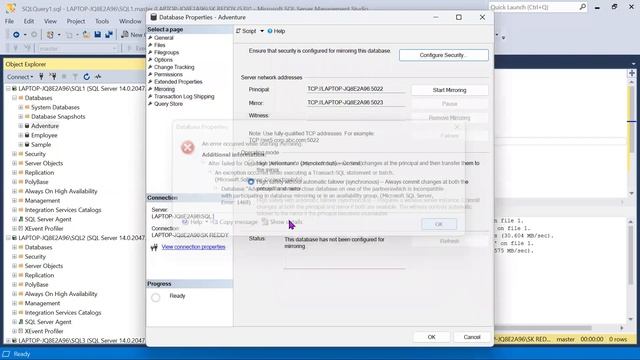The image size is (640, 360).
Task: Click the single-disk Save icon in toolbar
Action: 98,35
